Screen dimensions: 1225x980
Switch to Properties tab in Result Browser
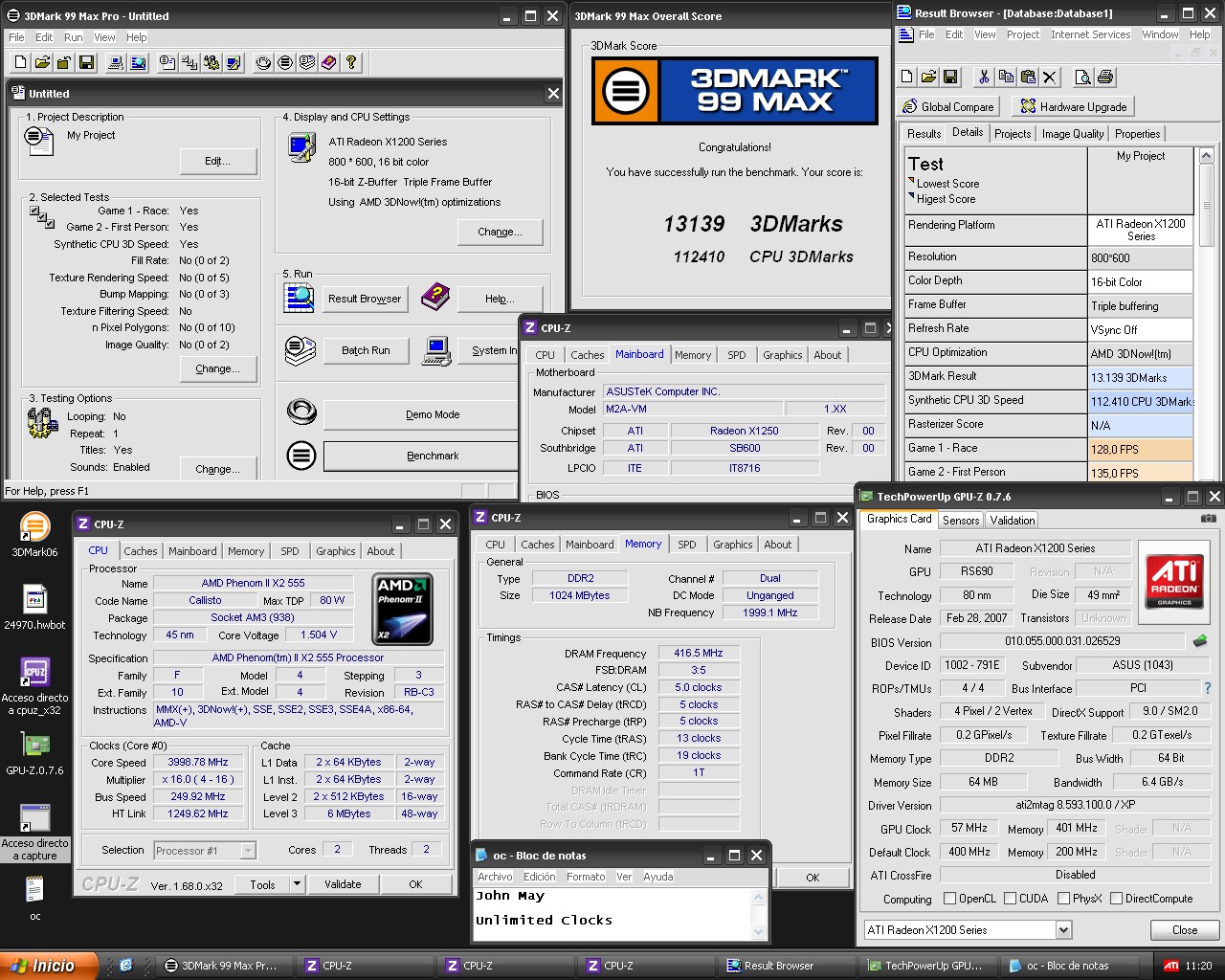click(x=1138, y=134)
